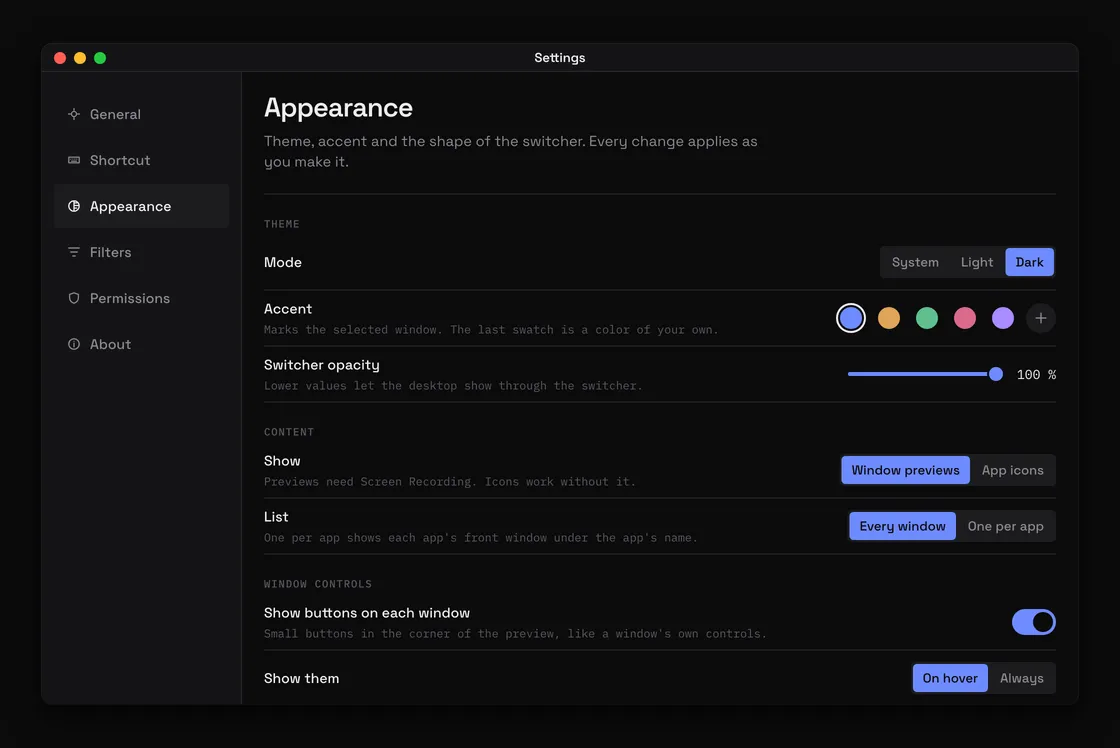Image resolution: width=1120 pixels, height=748 pixels.
Task: Select the Appearance section label
Action: pyautogui.click(x=130, y=206)
